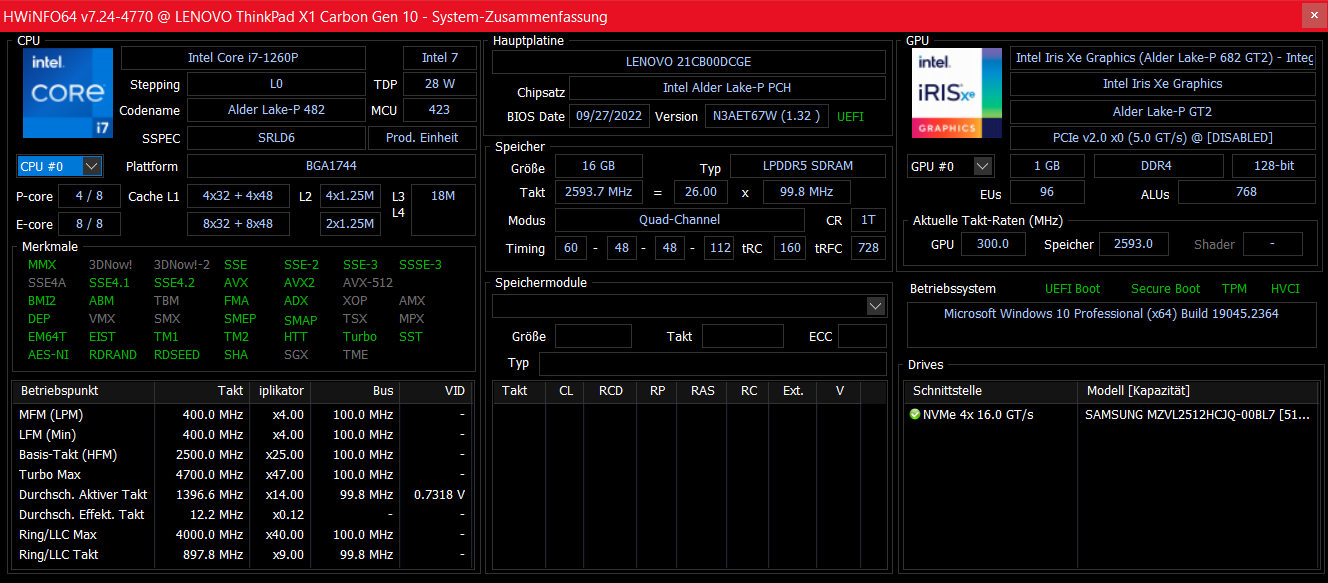Select the Stepping value L0
Viewport: 1328px width, 583px height.
tap(276, 84)
